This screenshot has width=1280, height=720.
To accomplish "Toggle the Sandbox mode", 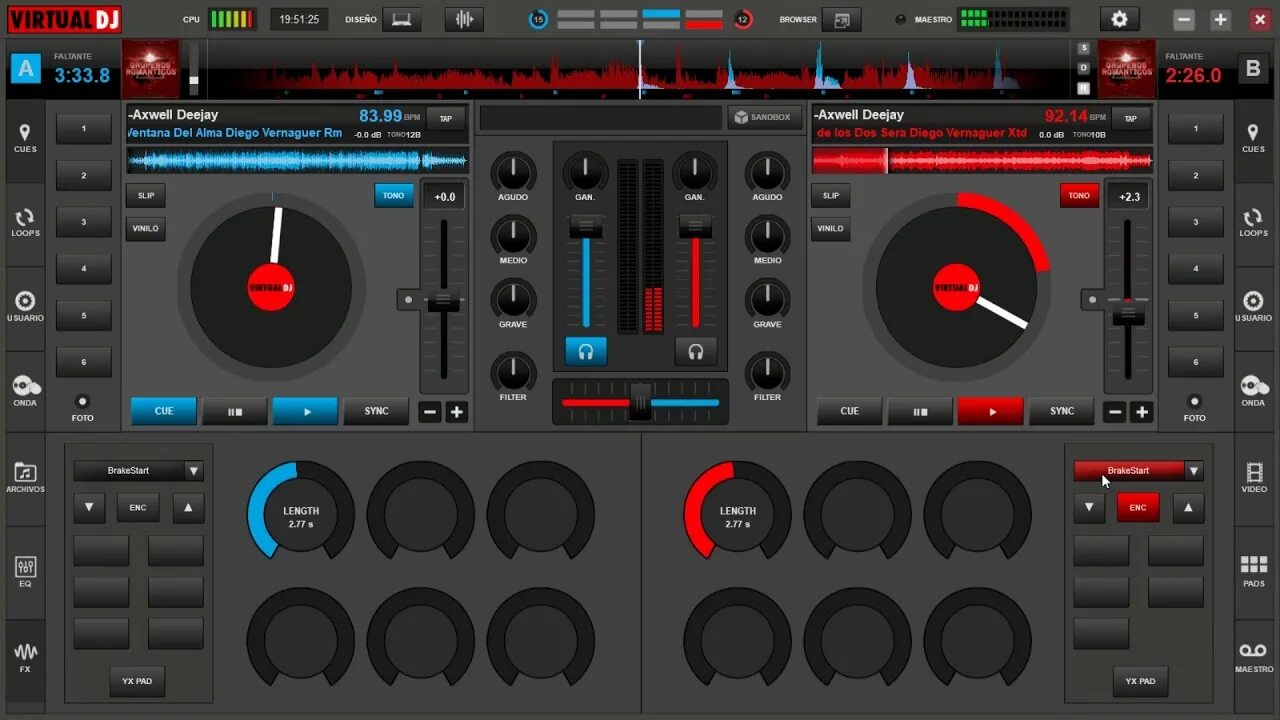I will point(764,117).
